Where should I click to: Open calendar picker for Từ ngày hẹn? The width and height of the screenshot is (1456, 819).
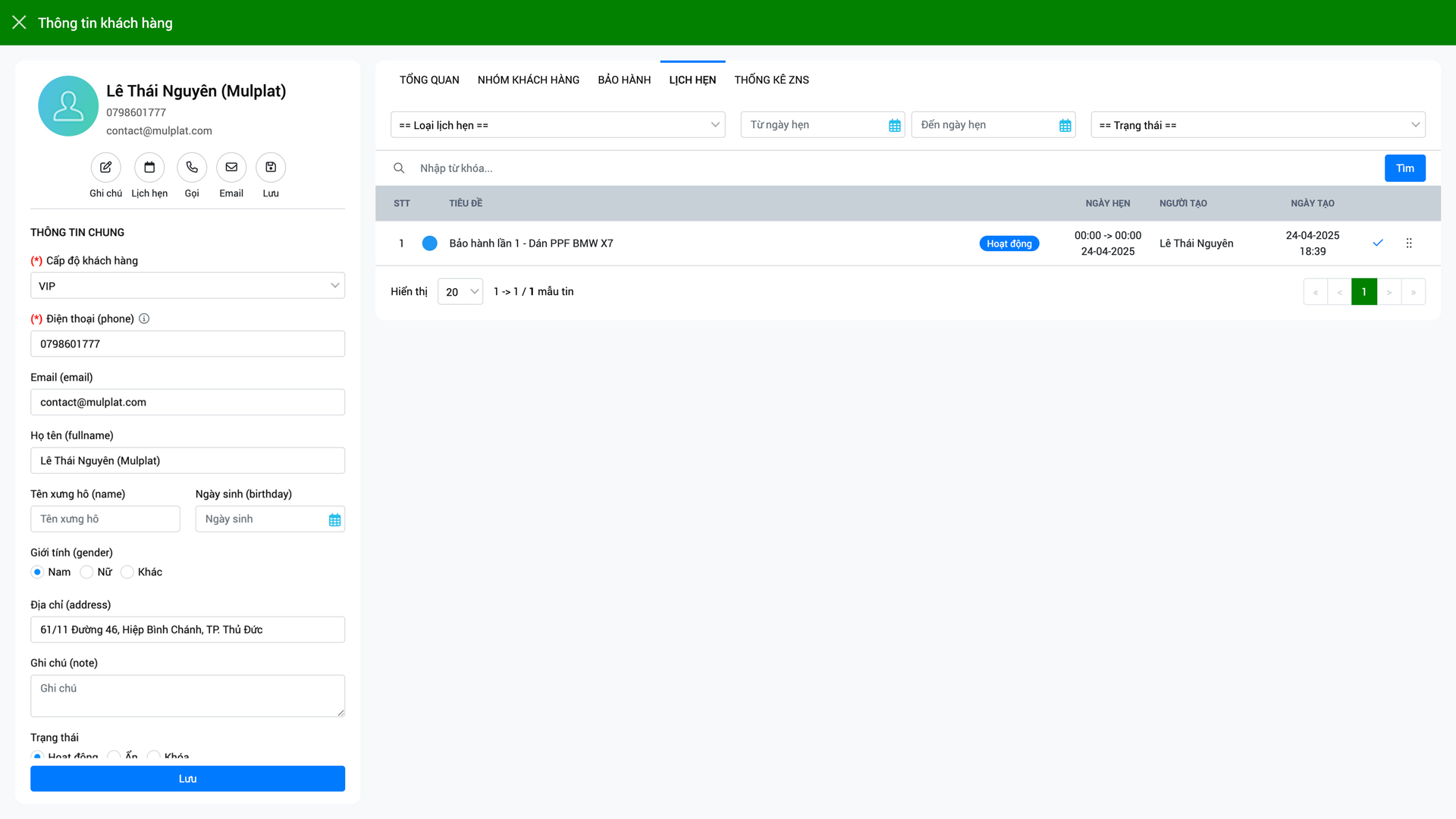895,126
